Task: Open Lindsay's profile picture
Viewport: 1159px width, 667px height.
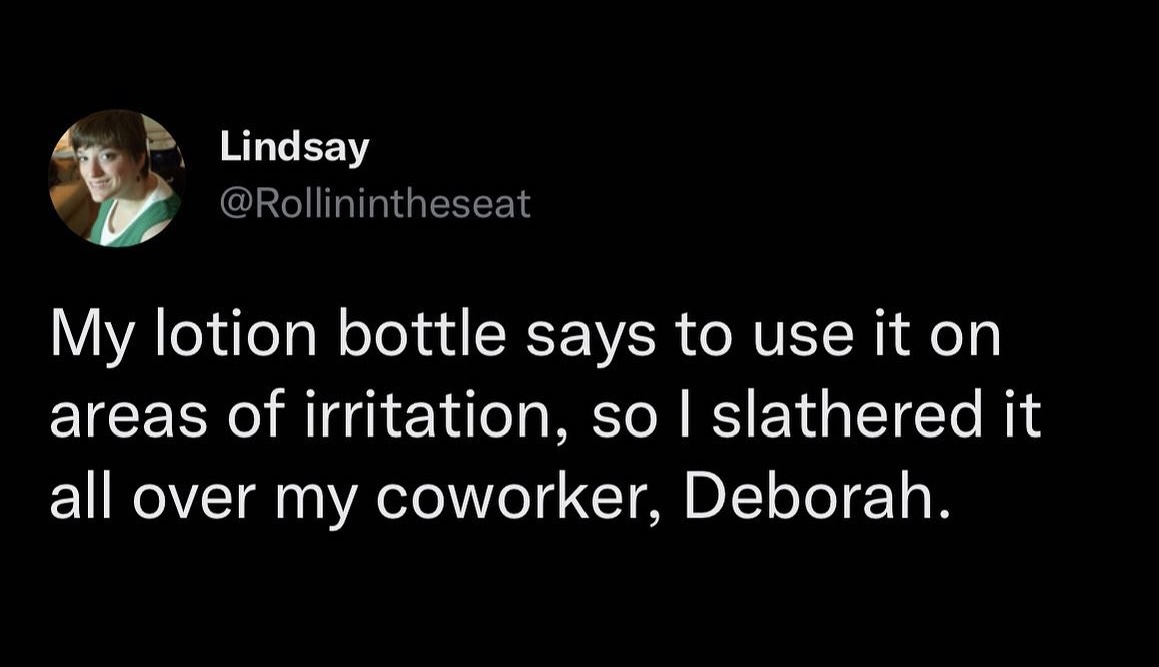Action: (x=115, y=178)
